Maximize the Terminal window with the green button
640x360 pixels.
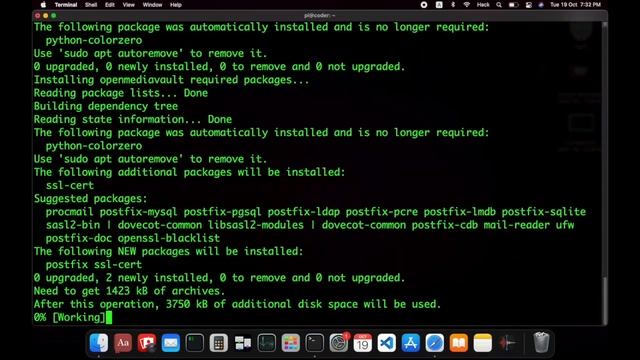pyautogui.click(x=53, y=16)
